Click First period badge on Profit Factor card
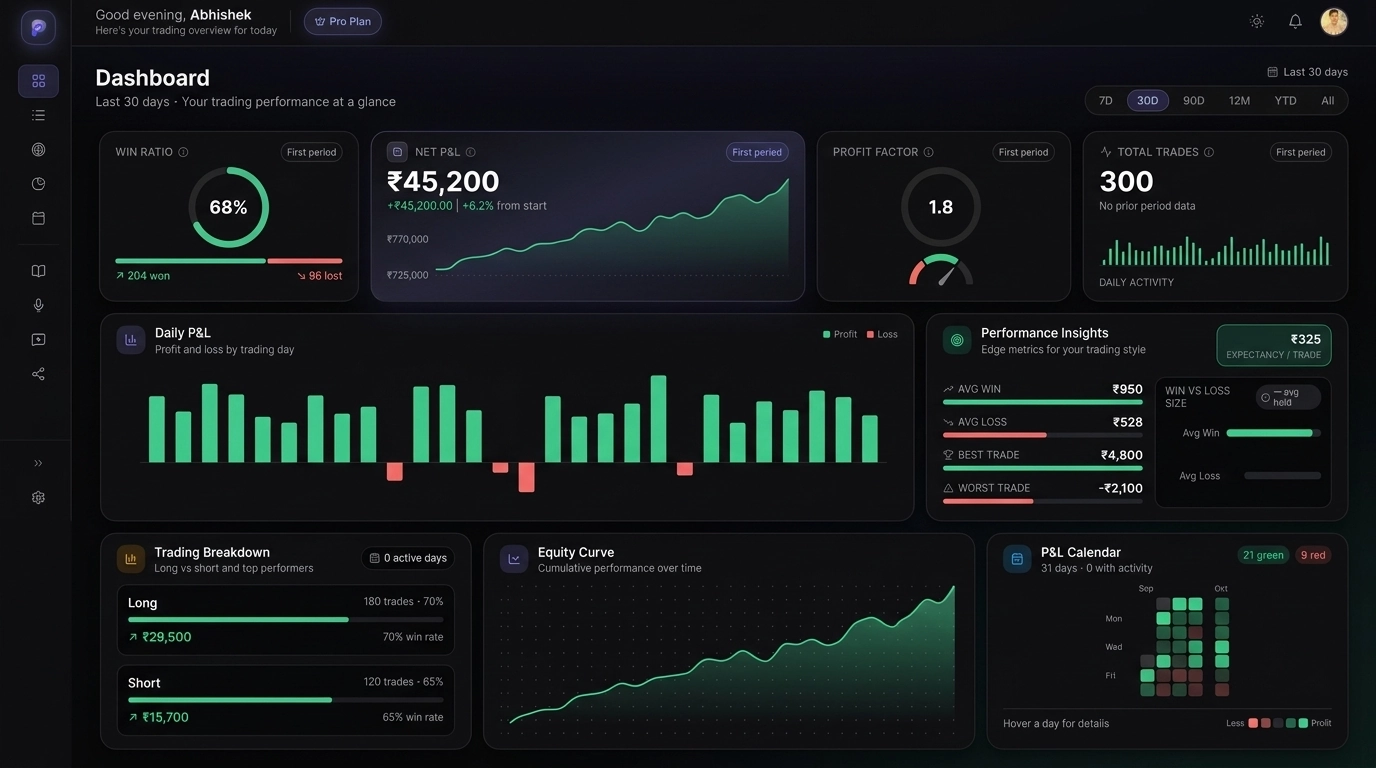Viewport: 1376px width, 768px height. click(x=1023, y=152)
